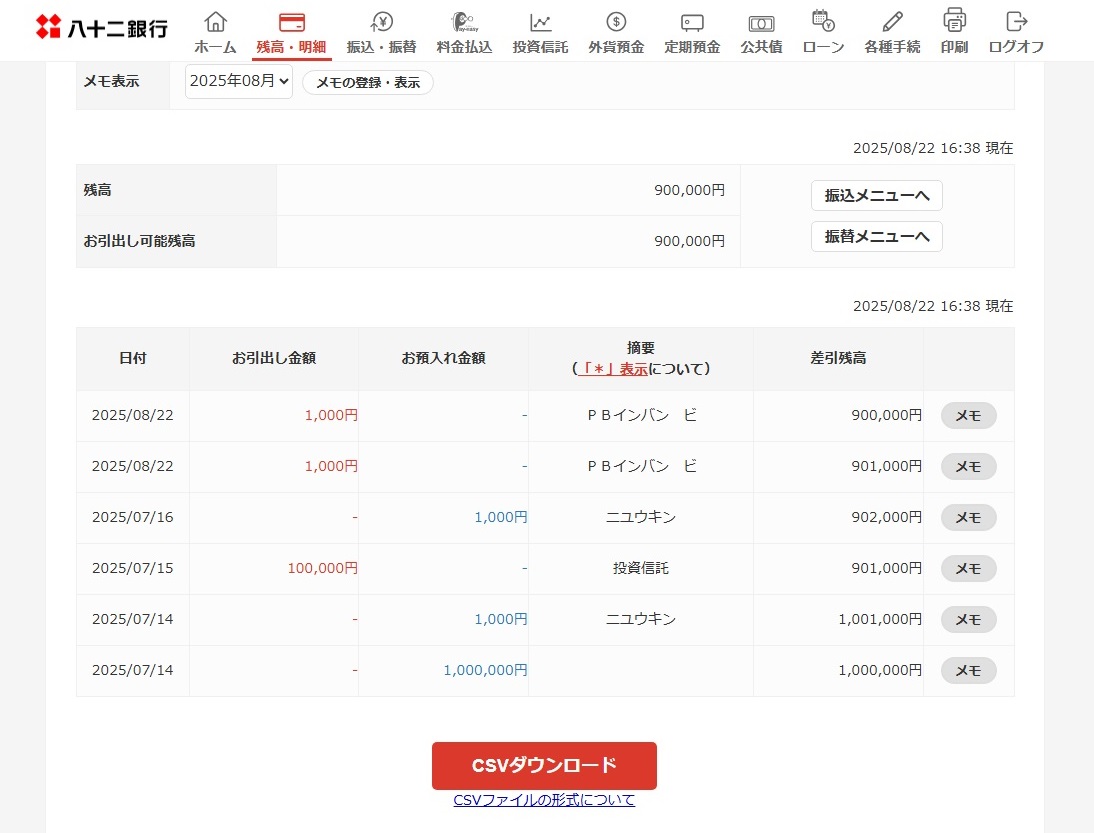
Task: Log off using the ログオフ icon
Action: pyautogui.click(x=1016, y=22)
